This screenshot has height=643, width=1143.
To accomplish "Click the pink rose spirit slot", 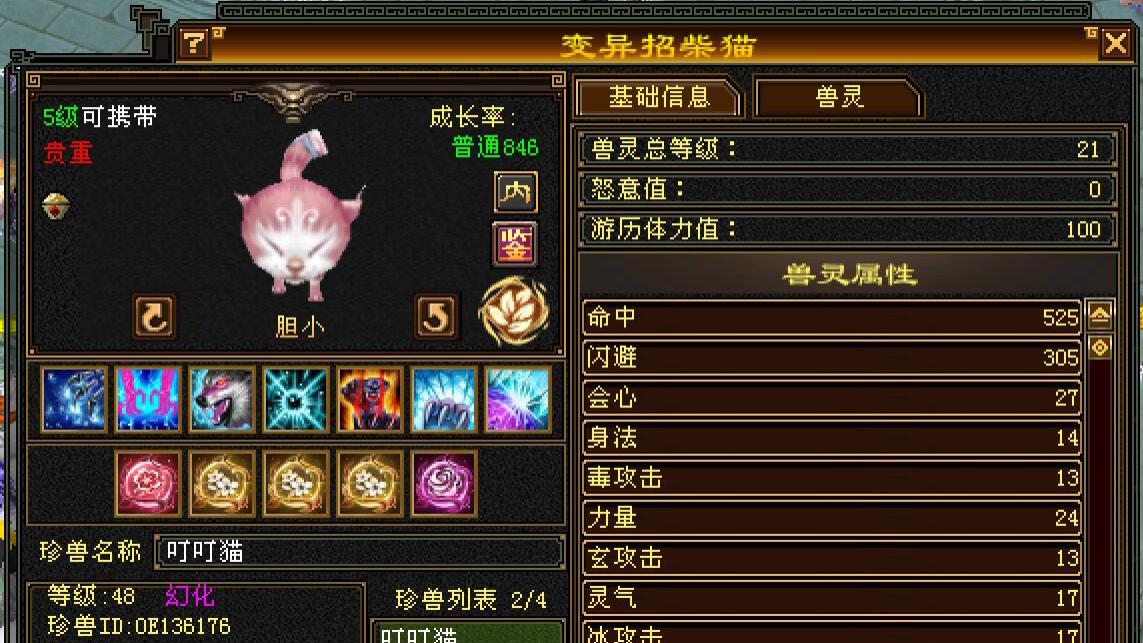I will (147, 483).
